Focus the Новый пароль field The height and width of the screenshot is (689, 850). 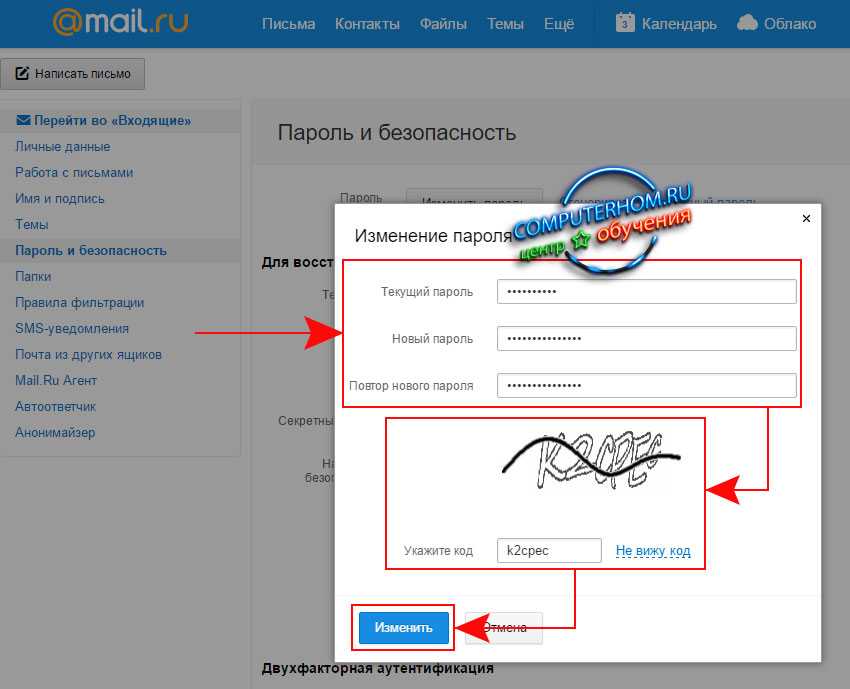pyautogui.click(x=646, y=339)
